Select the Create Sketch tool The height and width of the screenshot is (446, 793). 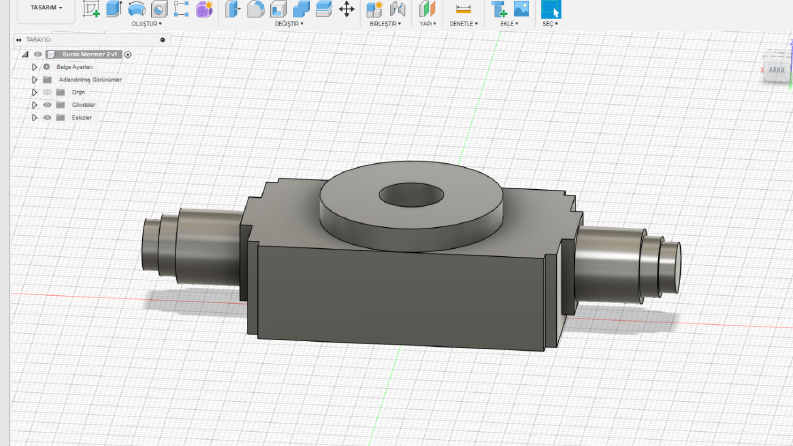coord(91,9)
